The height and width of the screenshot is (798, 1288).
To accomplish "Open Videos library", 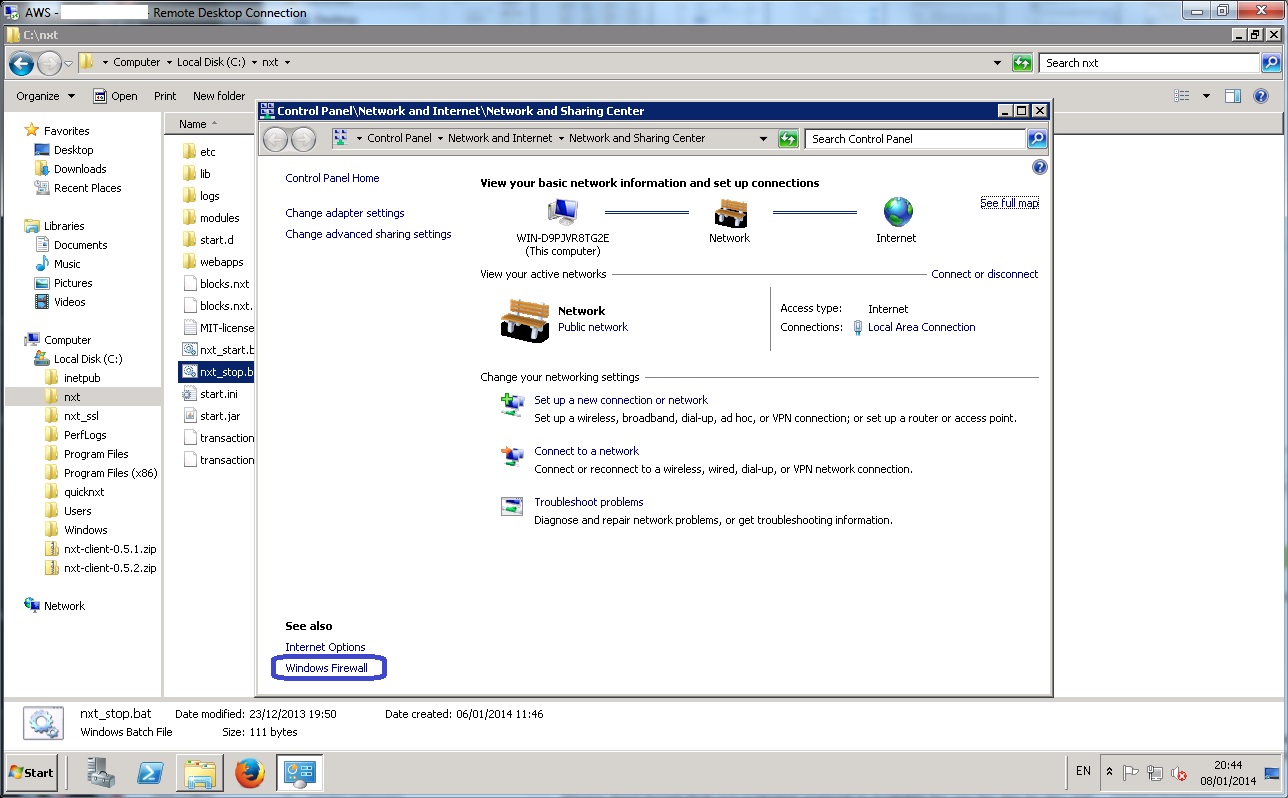I will point(69,302).
